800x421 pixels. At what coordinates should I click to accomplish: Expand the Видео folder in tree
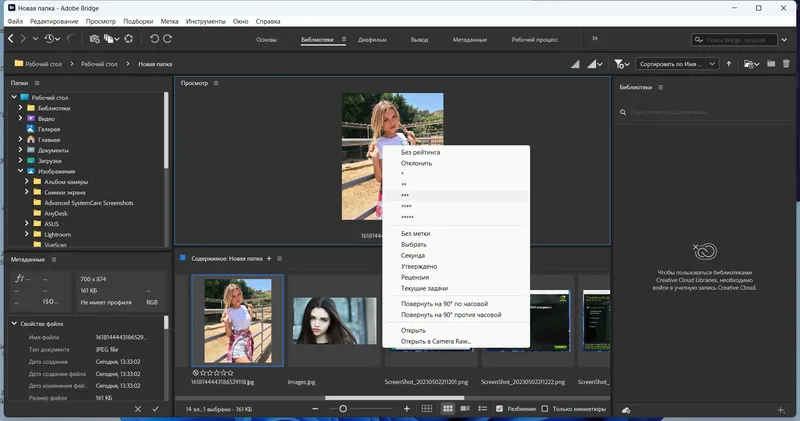[20, 119]
